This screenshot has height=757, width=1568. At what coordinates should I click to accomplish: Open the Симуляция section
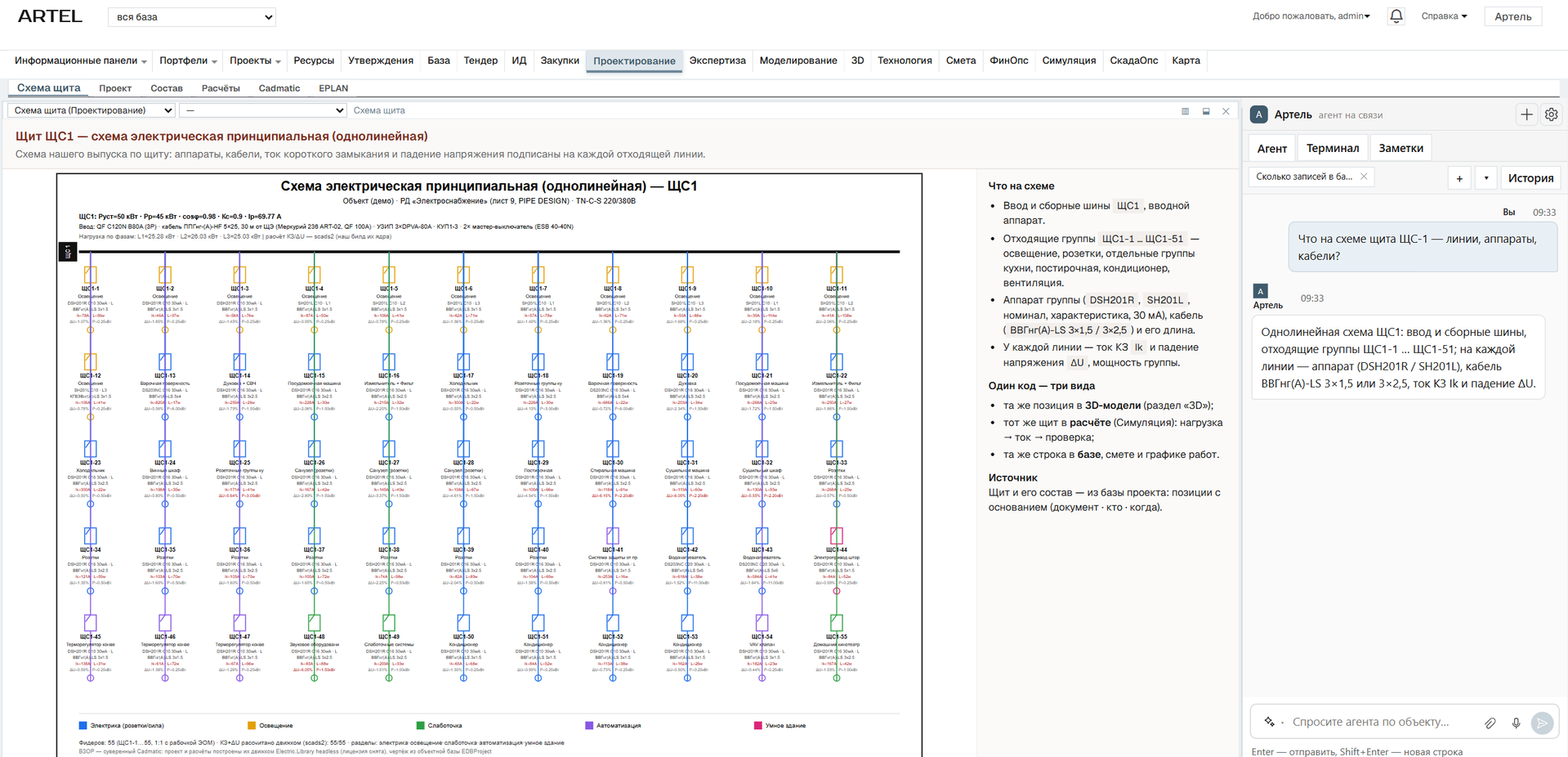tap(1069, 60)
